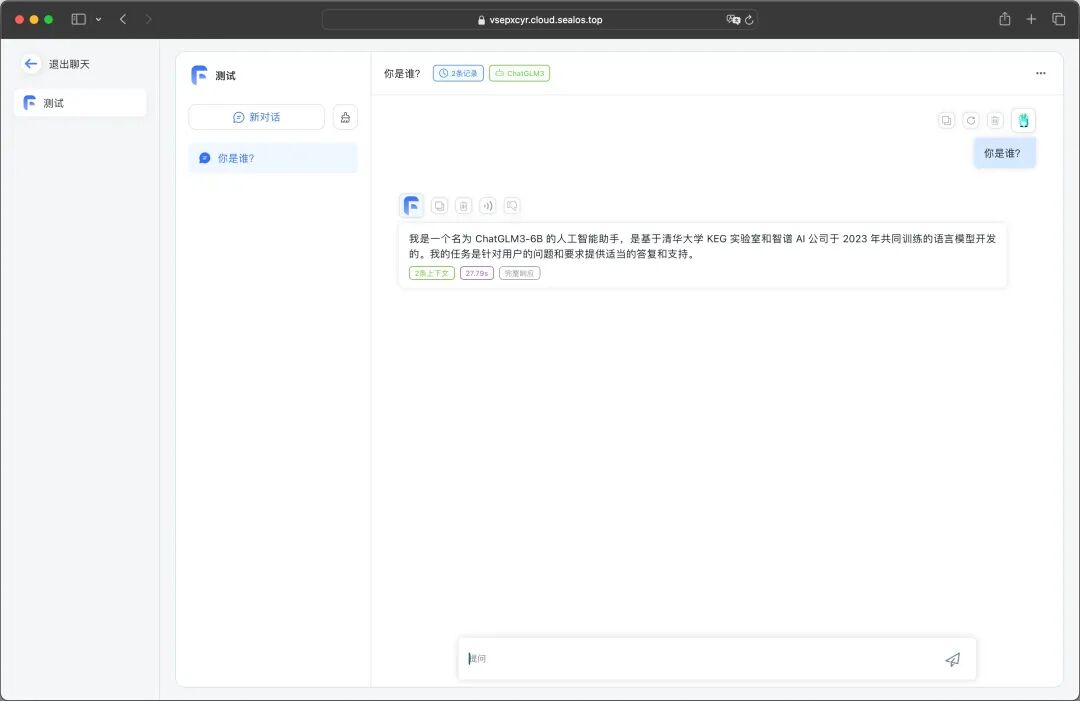Click the user avatar hand icon

pyautogui.click(x=1023, y=121)
